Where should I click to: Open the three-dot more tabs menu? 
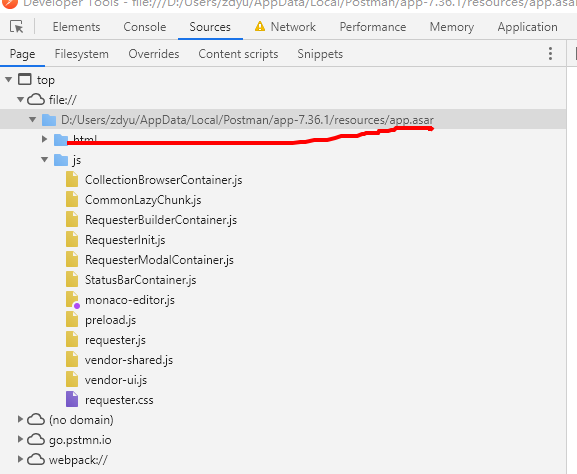550,54
